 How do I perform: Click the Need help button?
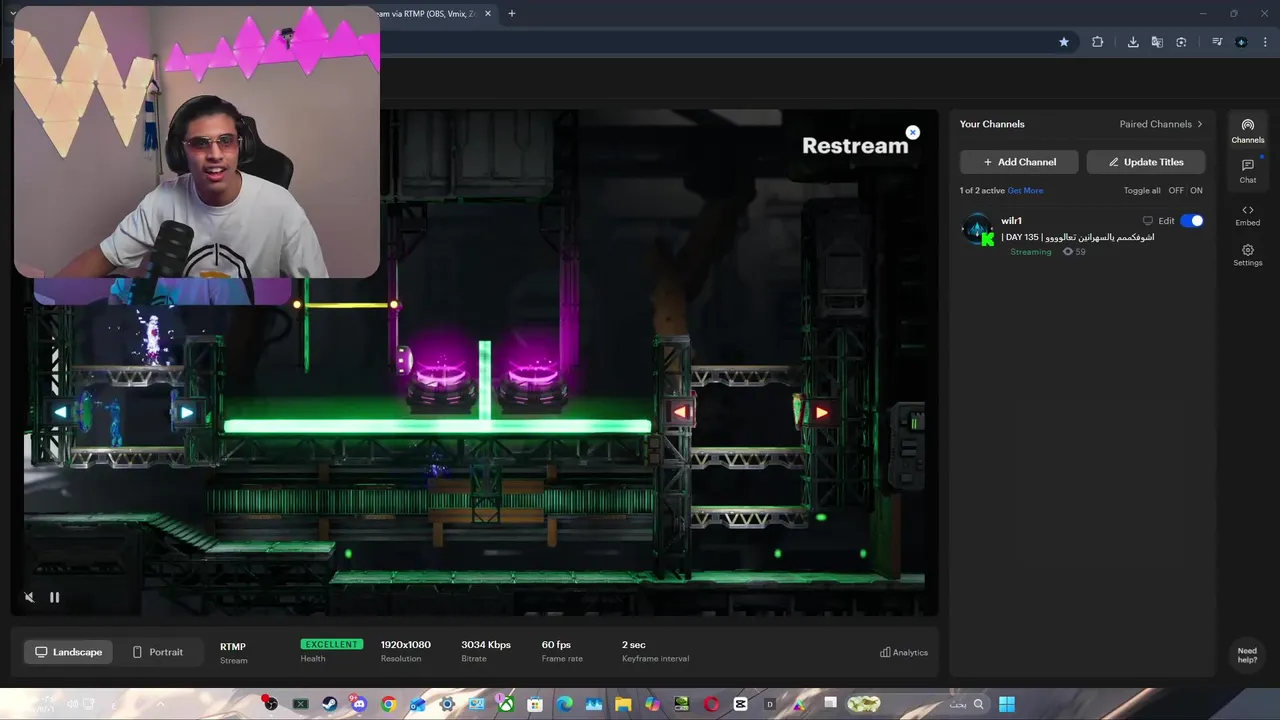click(1247, 655)
